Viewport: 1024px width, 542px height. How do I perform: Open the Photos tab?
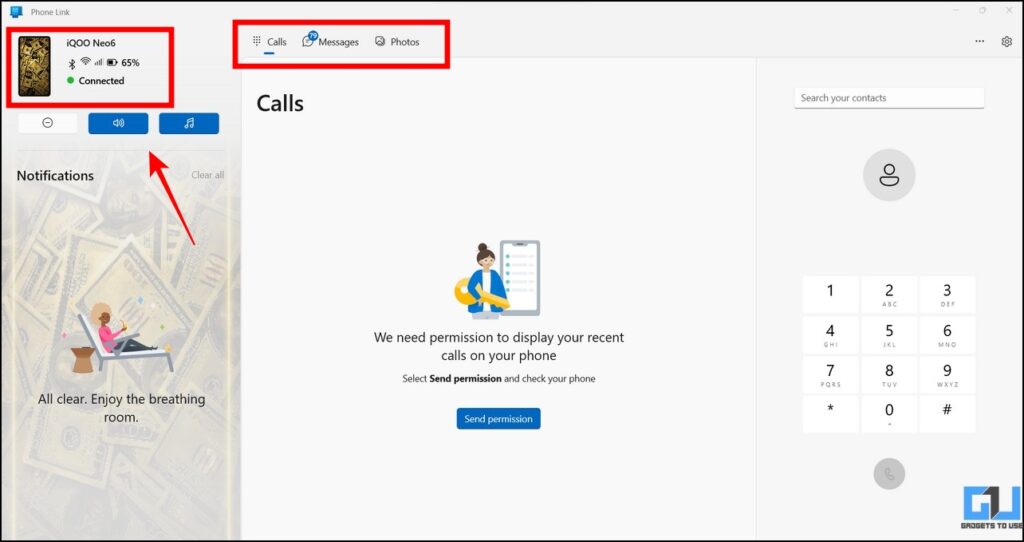[397, 42]
